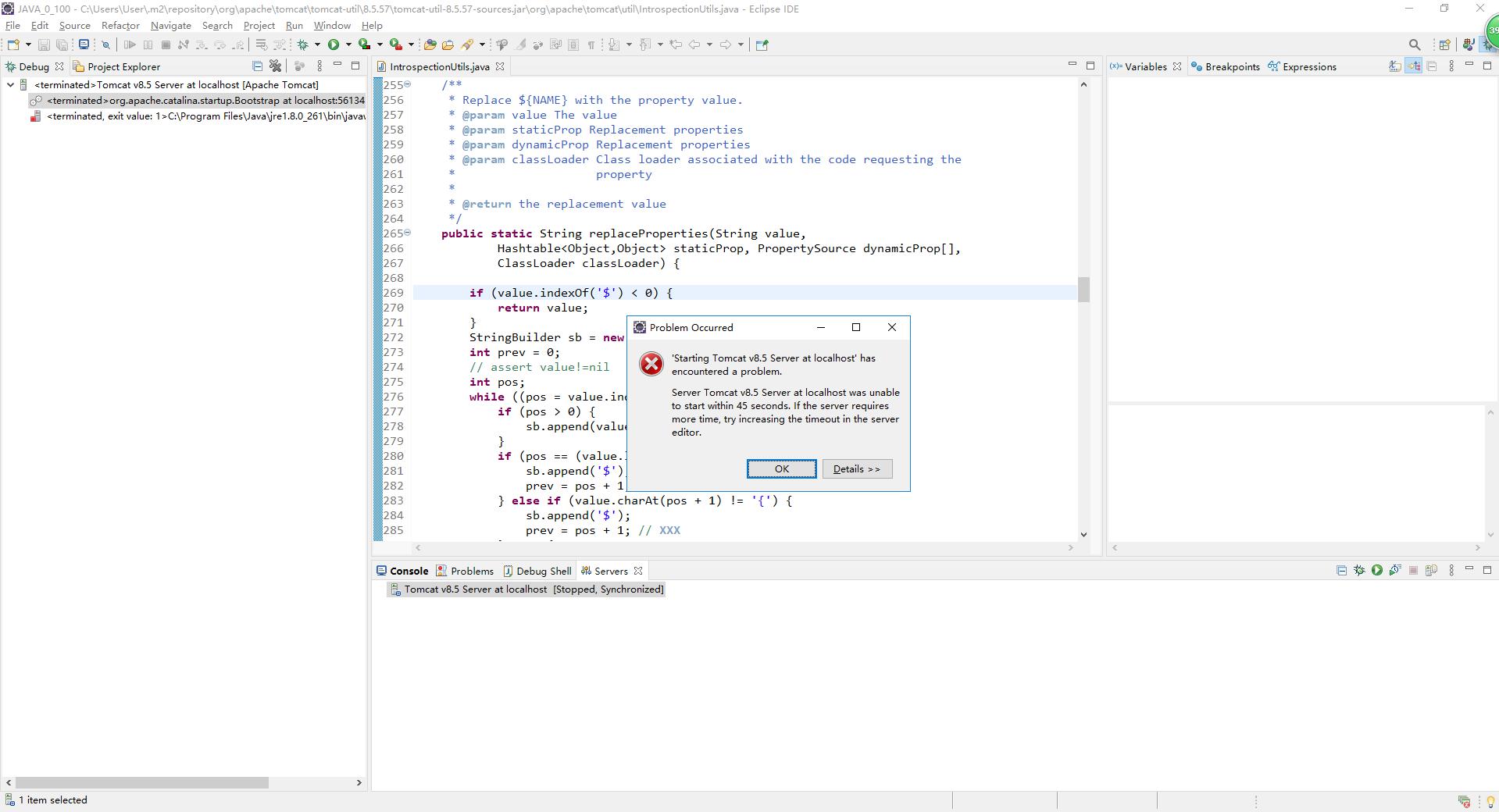Click Details >> button in dialog
The image size is (1499, 812).
click(x=857, y=468)
